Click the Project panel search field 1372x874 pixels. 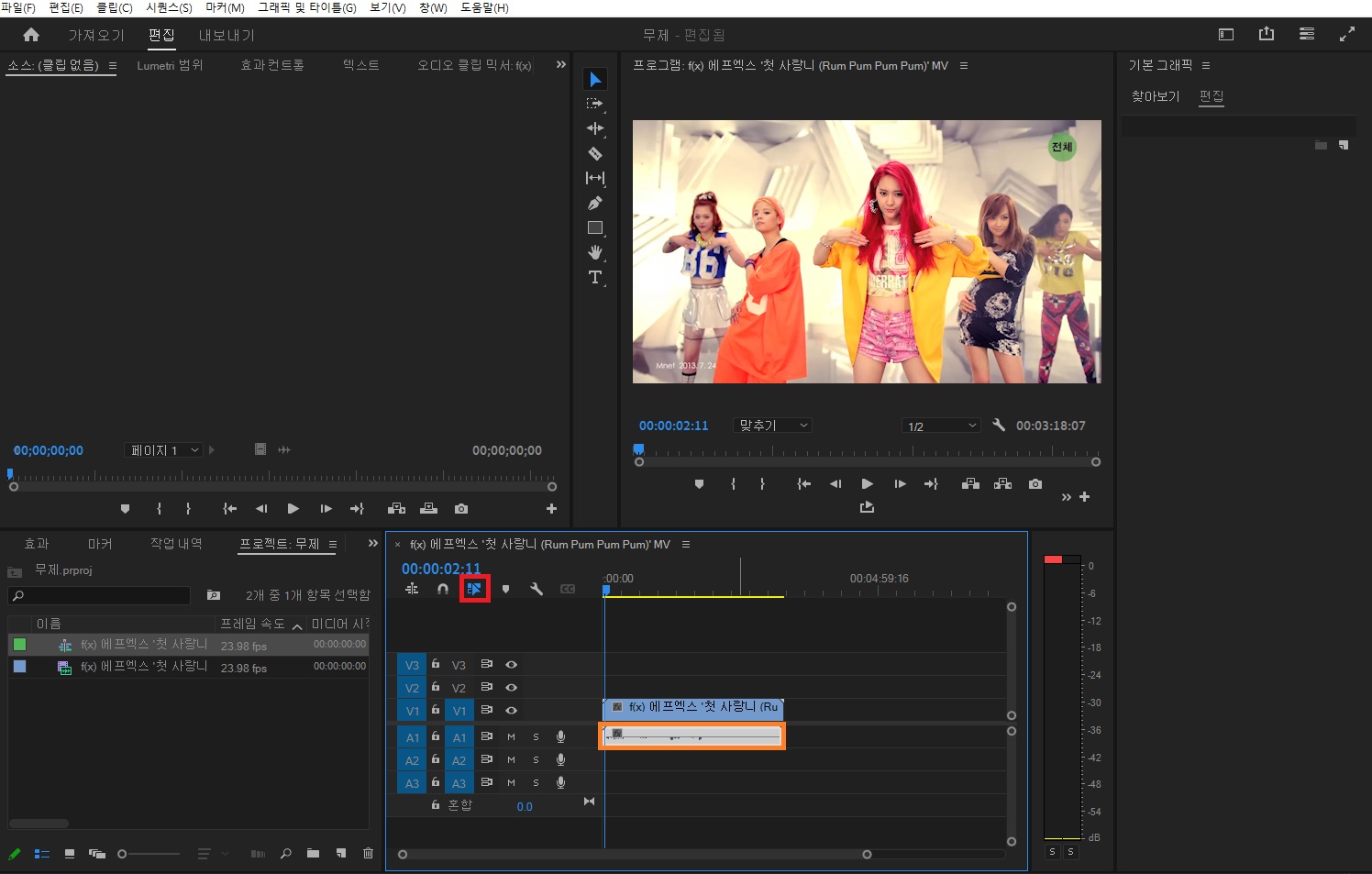(x=99, y=596)
